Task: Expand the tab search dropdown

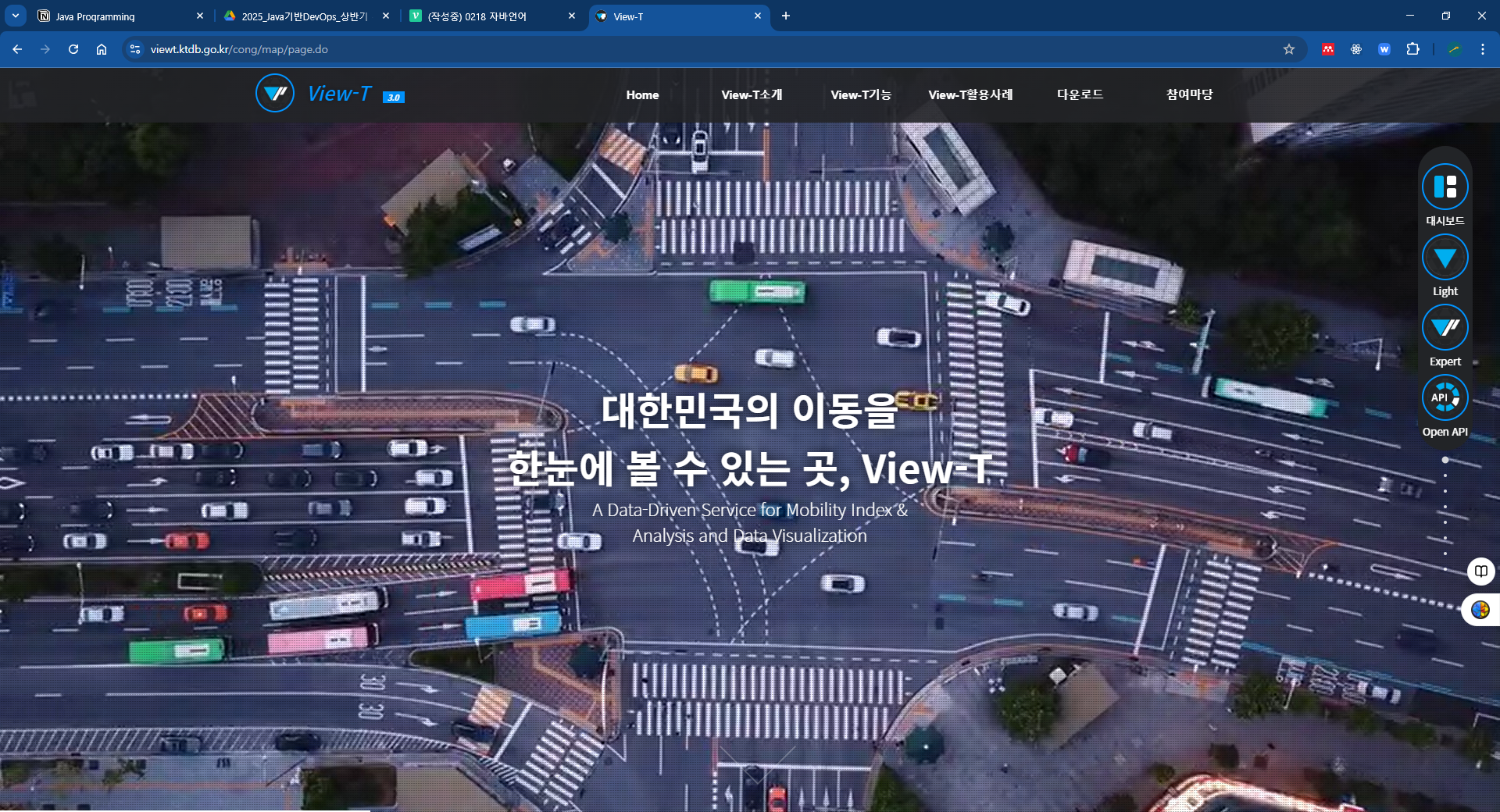Action: (x=16, y=16)
